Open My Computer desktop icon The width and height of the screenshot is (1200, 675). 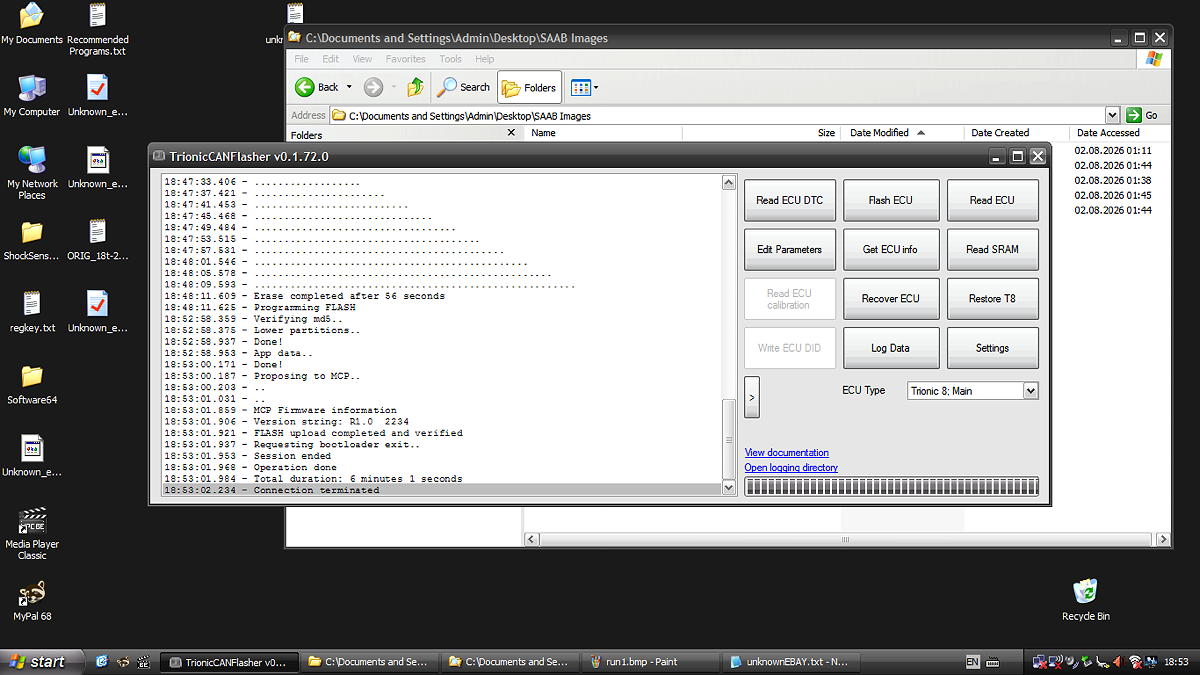(x=31, y=96)
